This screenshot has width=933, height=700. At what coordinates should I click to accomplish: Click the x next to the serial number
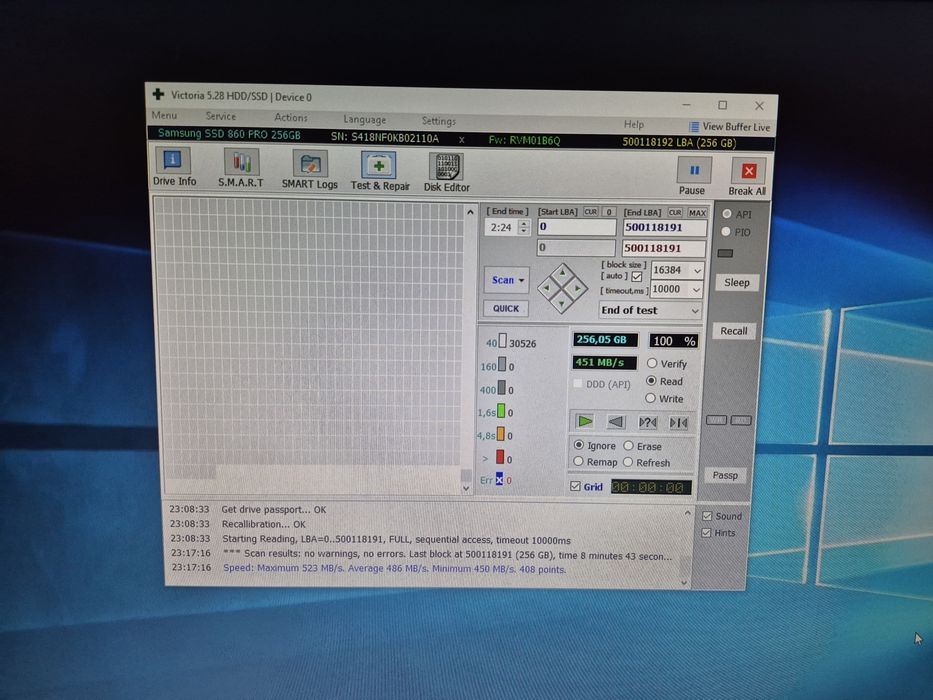coord(462,140)
